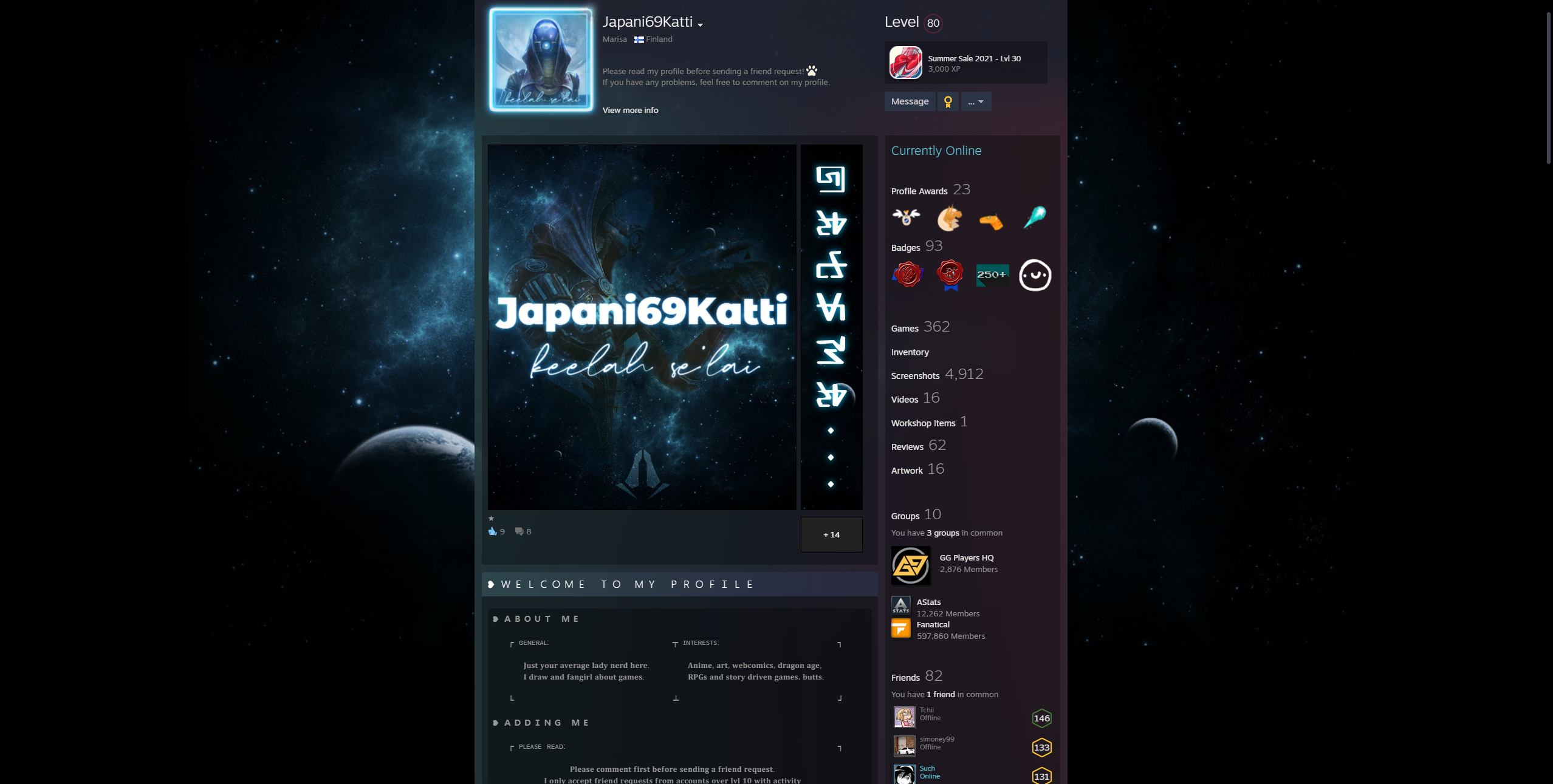Open the Videos 16 link
The height and width of the screenshot is (784, 1553).
coord(915,398)
